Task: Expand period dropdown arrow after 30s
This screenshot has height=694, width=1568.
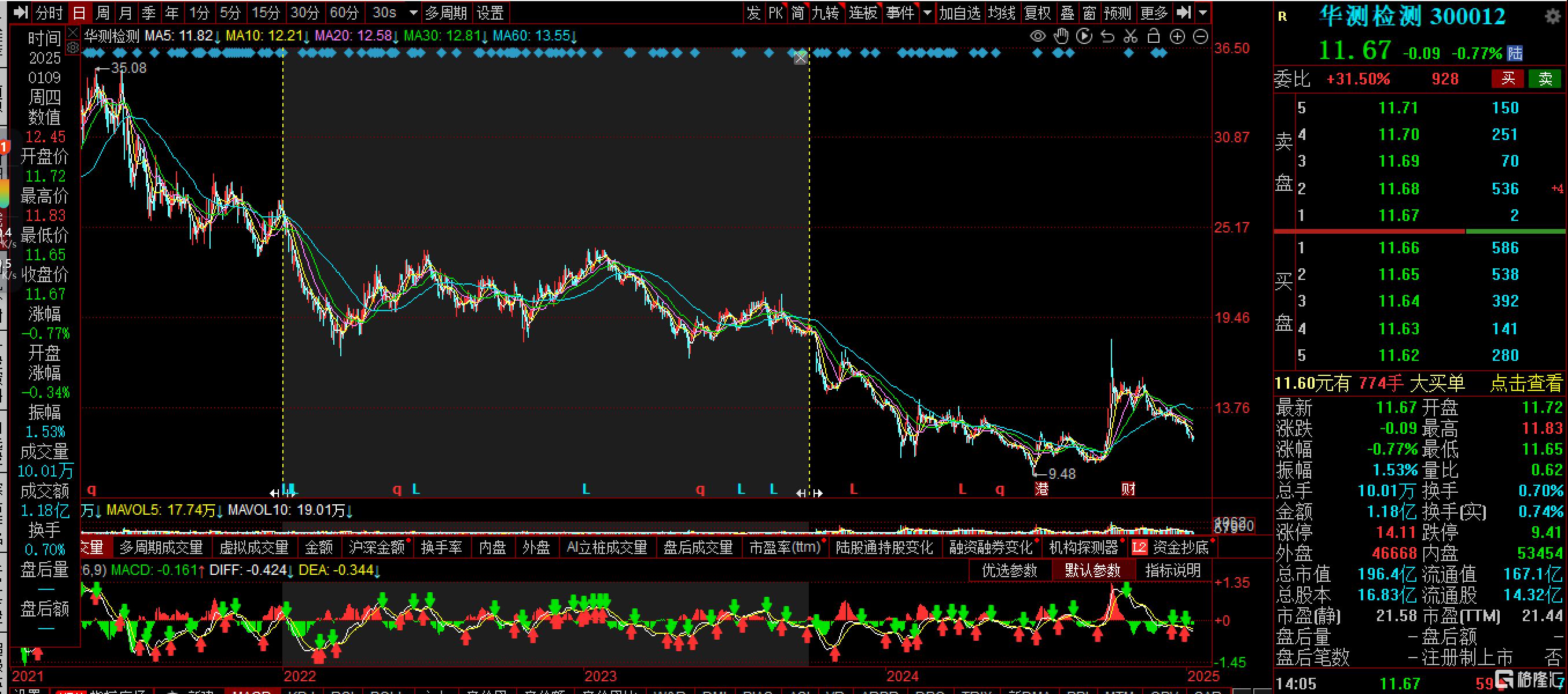Action: pyautogui.click(x=413, y=13)
